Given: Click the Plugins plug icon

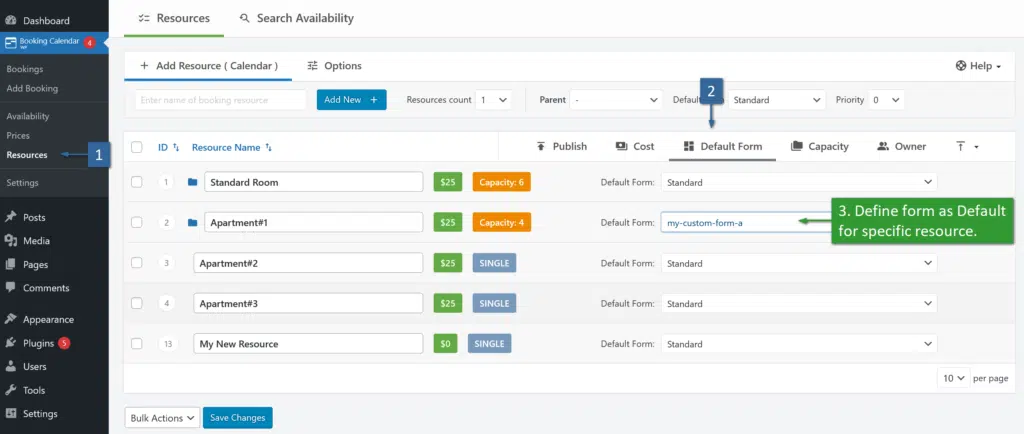Looking at the screenshot, I should click(x=10, y=343).
